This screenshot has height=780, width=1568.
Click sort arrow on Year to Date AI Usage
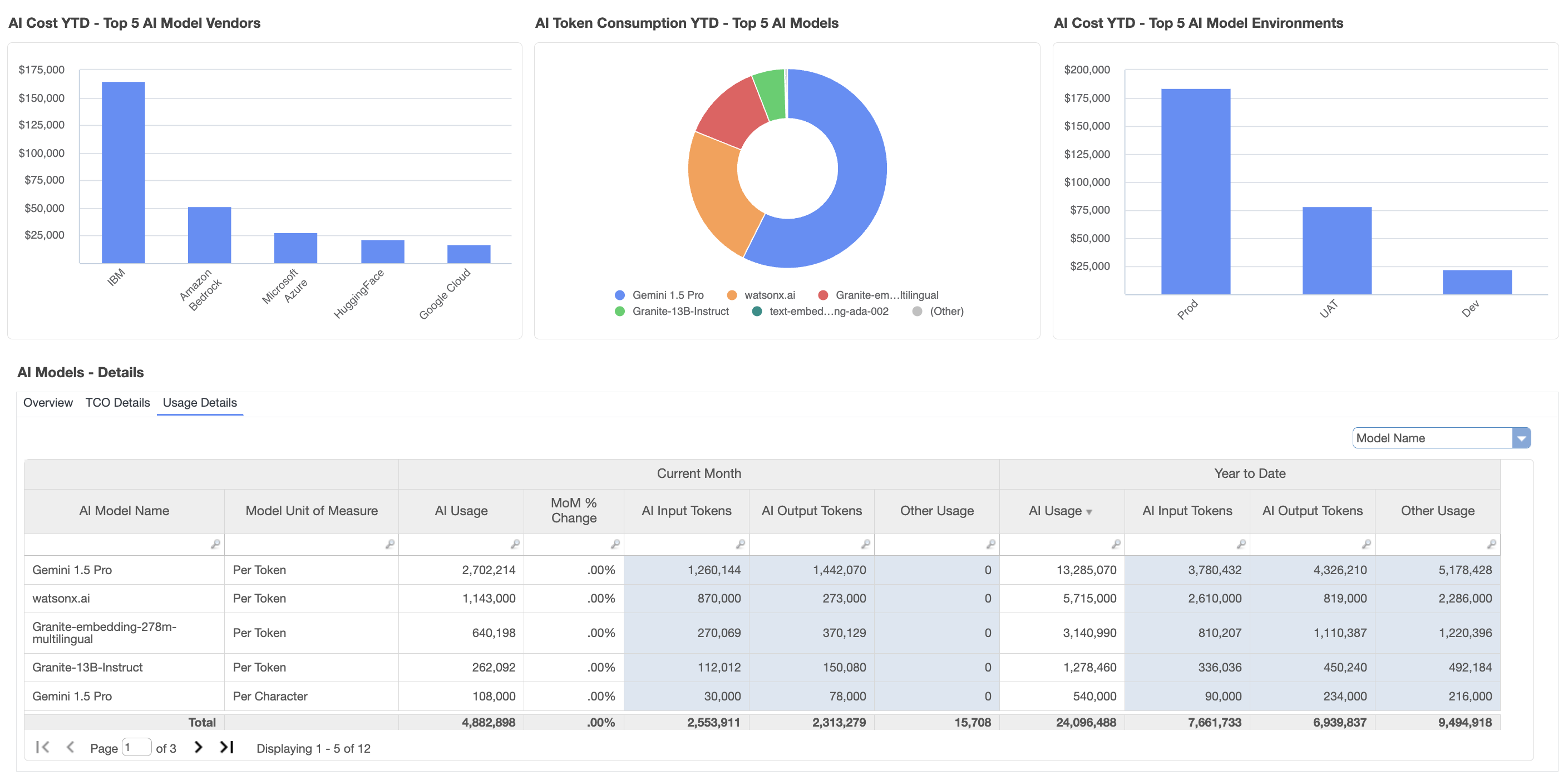(x=1089, y=512)
